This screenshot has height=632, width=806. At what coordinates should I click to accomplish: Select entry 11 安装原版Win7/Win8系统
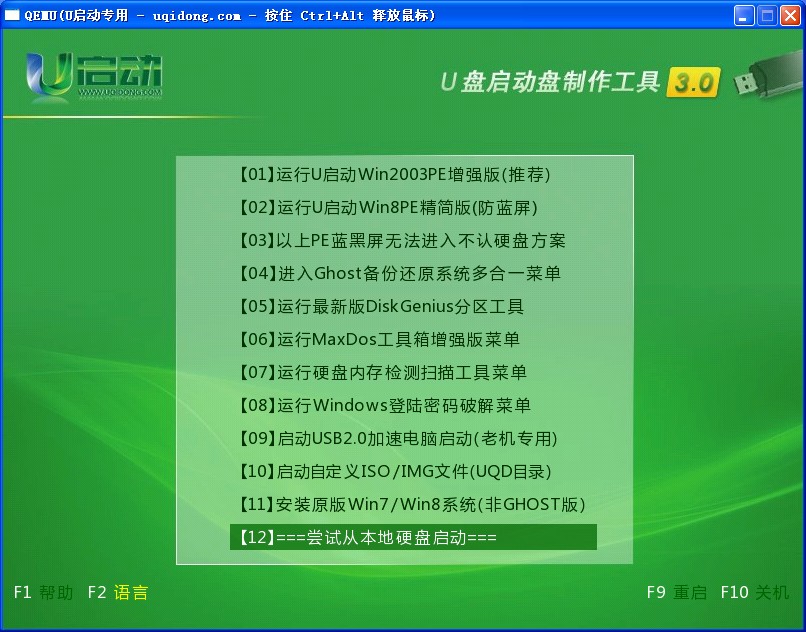pyautogui.click(x=412, y=504)
